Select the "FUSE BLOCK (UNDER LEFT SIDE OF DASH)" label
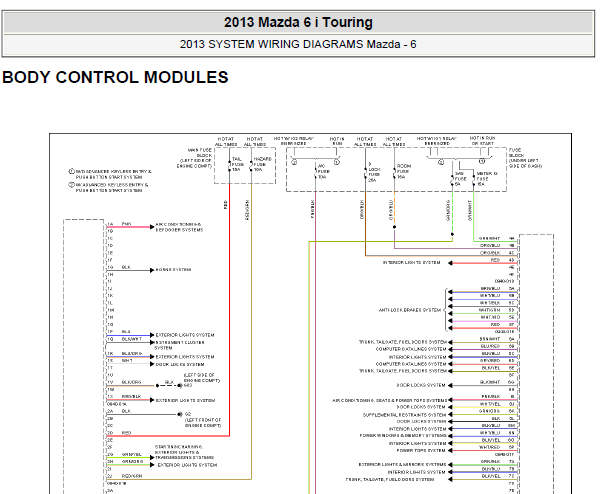The image size is (600, 494). tap(525, 158)
